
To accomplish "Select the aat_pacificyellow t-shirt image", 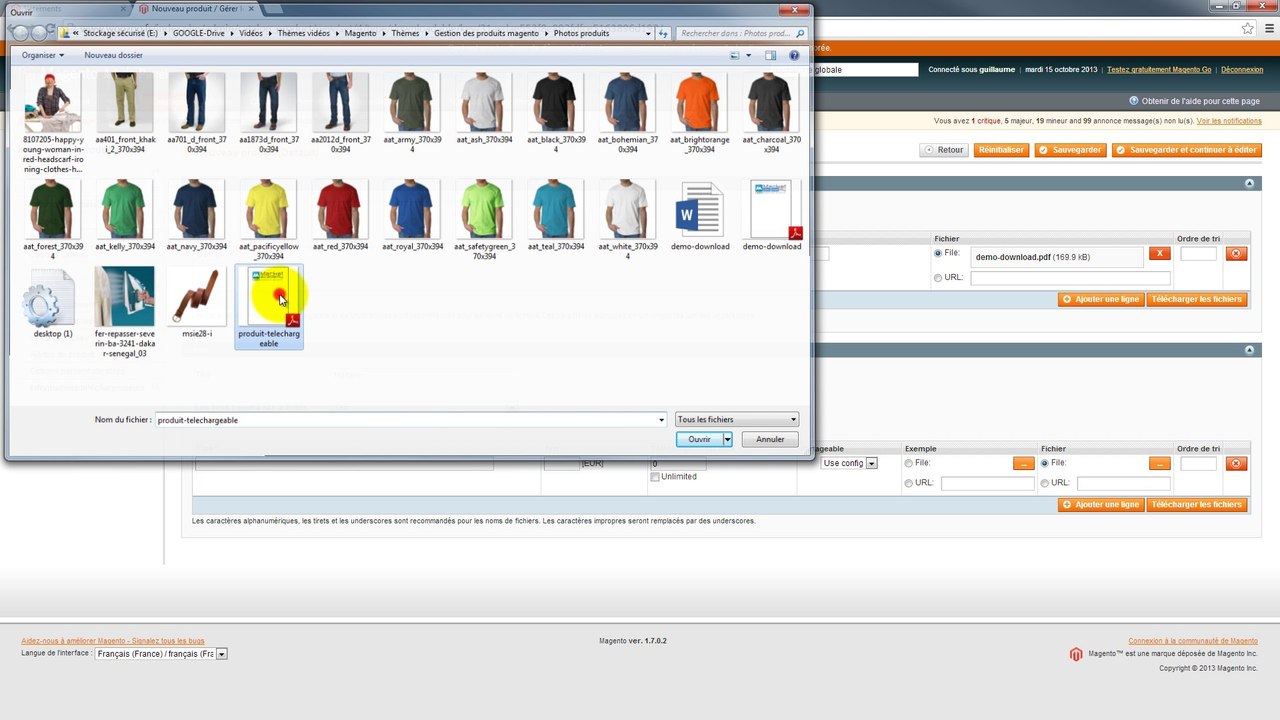I will click(269, 220).
